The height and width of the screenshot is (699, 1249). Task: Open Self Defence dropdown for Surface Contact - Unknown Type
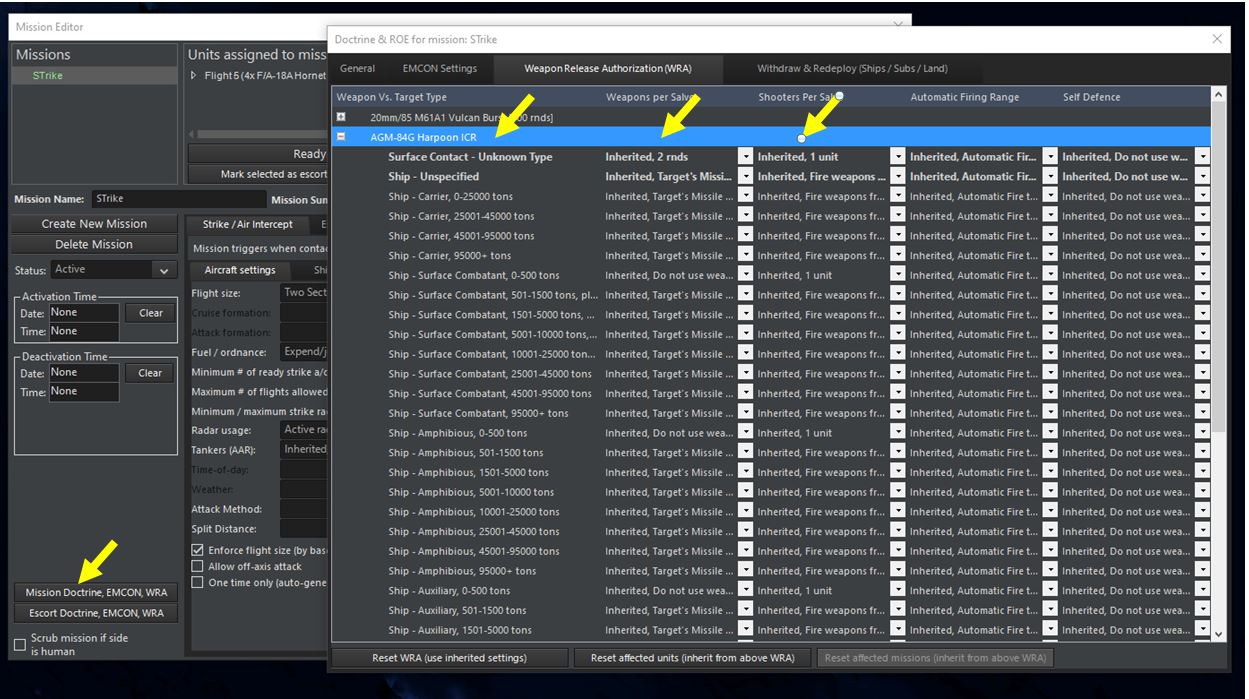(x=1202, y=157)
